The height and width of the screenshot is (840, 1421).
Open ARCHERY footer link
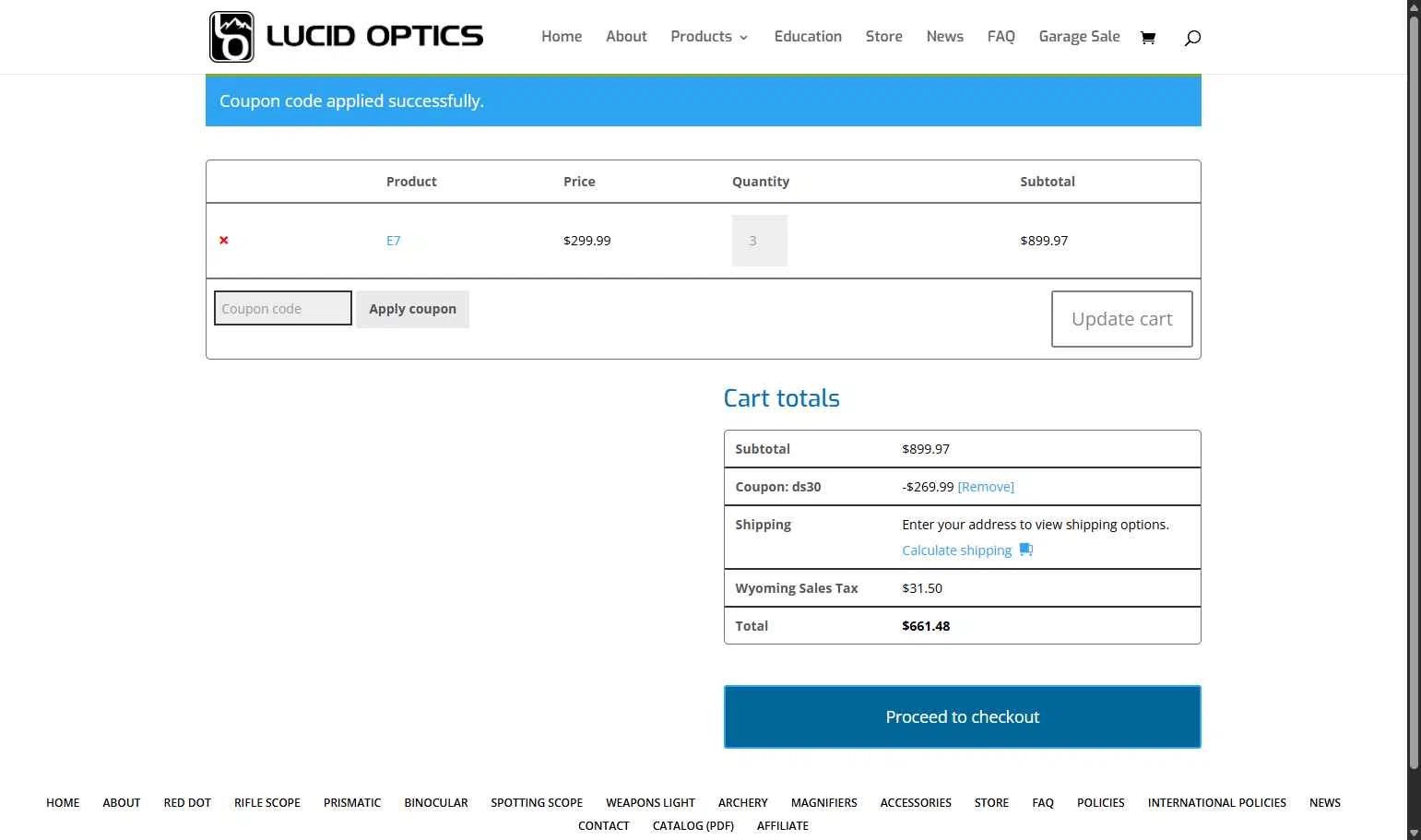[743, 803]
